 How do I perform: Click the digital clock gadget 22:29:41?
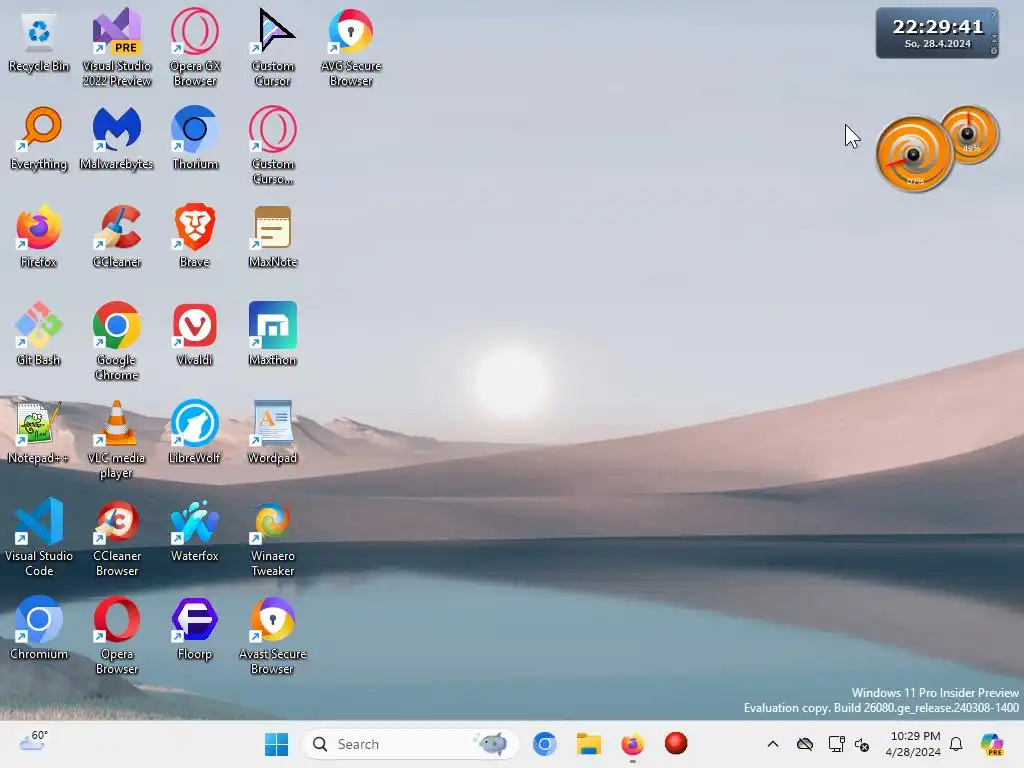point(936,33)
